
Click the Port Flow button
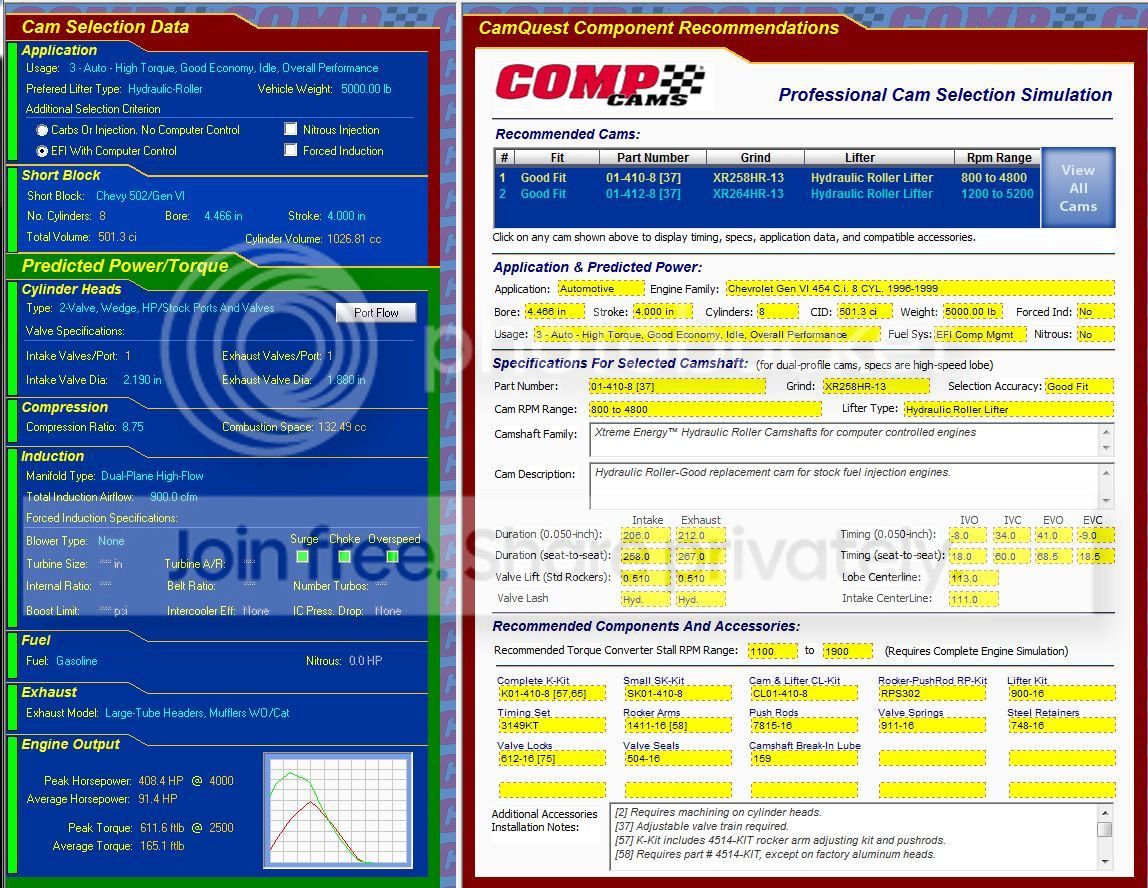(376, 313)
